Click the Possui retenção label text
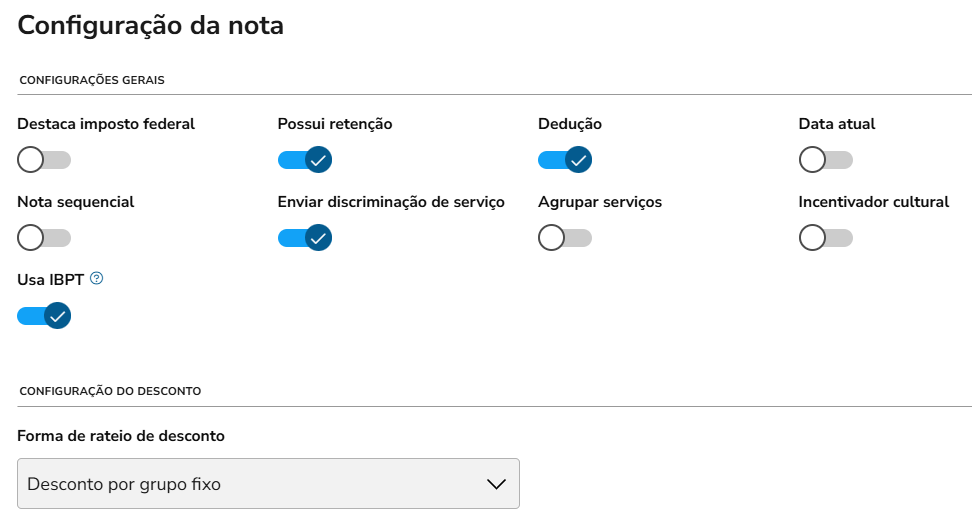The height and width of the screenshot is (523, 972). pyautogui.click(x=335, y=124)
